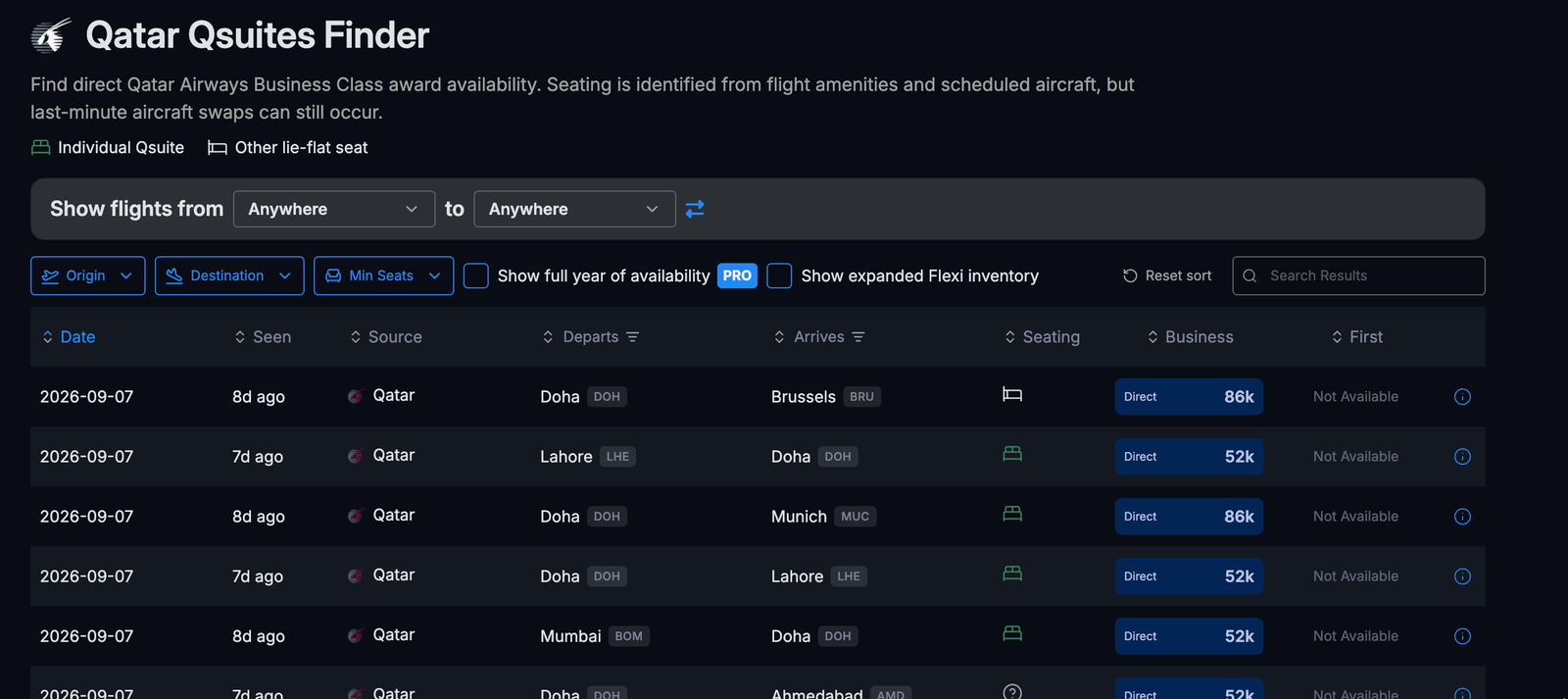This screenshot has height=699, width=1568.
Task: Open the 'to' Anywhere dropdown
Action: pos(574,209)
